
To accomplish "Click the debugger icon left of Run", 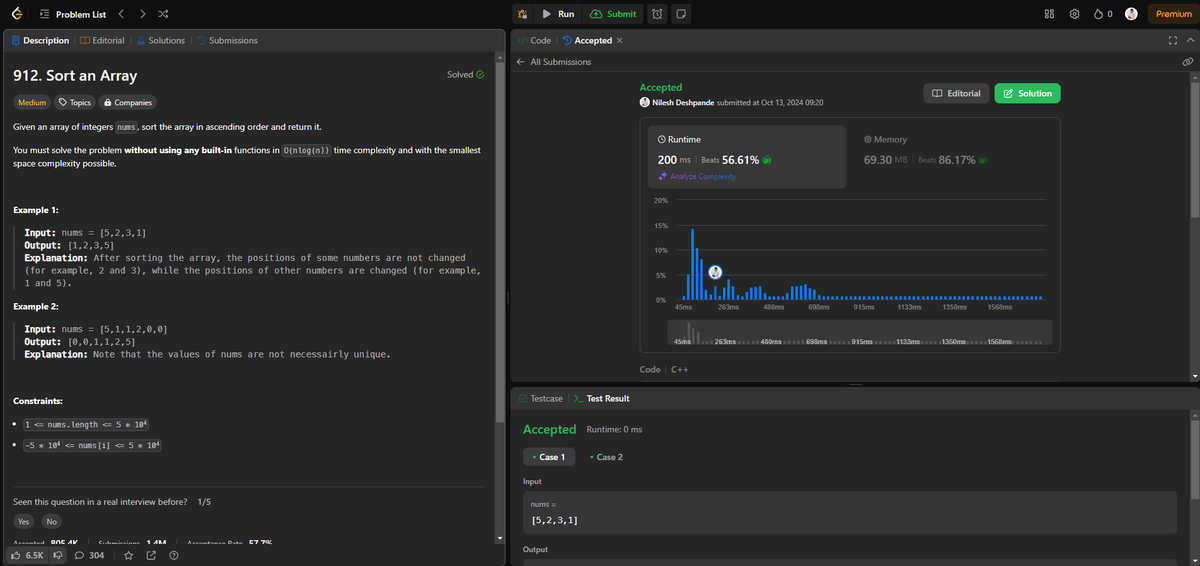I will (522, 14).
